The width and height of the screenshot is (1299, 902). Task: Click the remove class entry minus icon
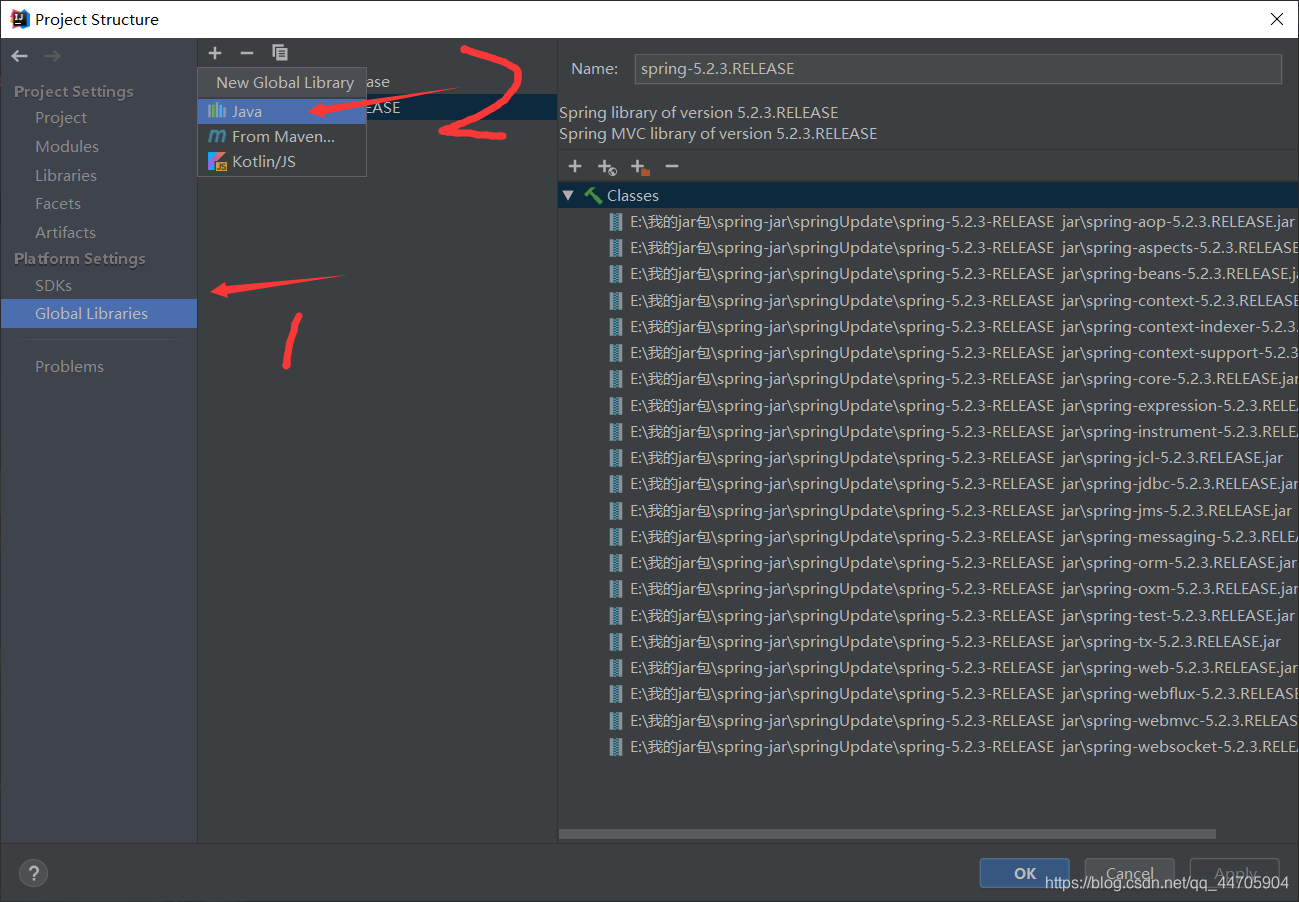[x=672, y=166]
